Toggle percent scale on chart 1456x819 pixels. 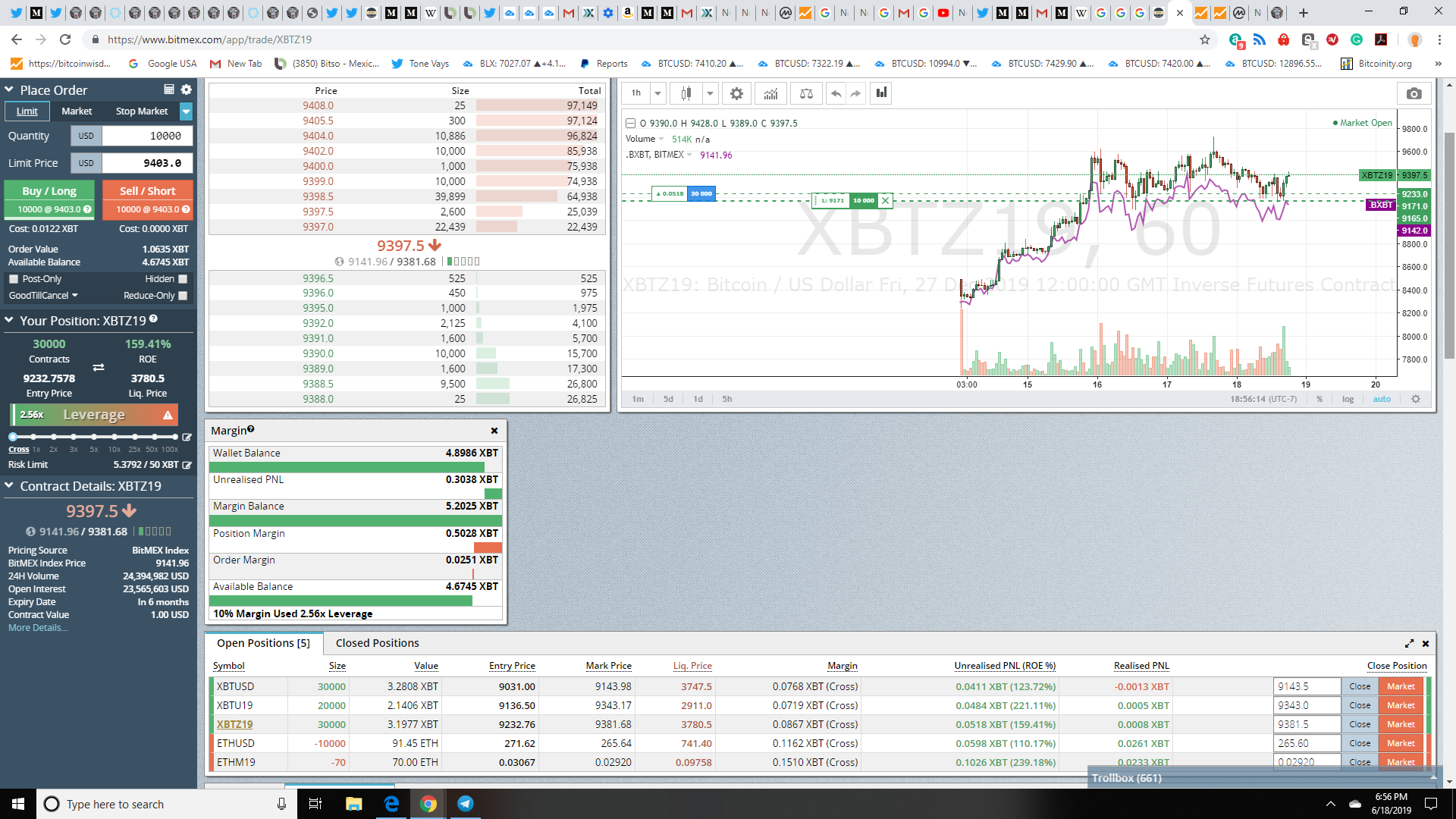click(x=1319, y=399)
